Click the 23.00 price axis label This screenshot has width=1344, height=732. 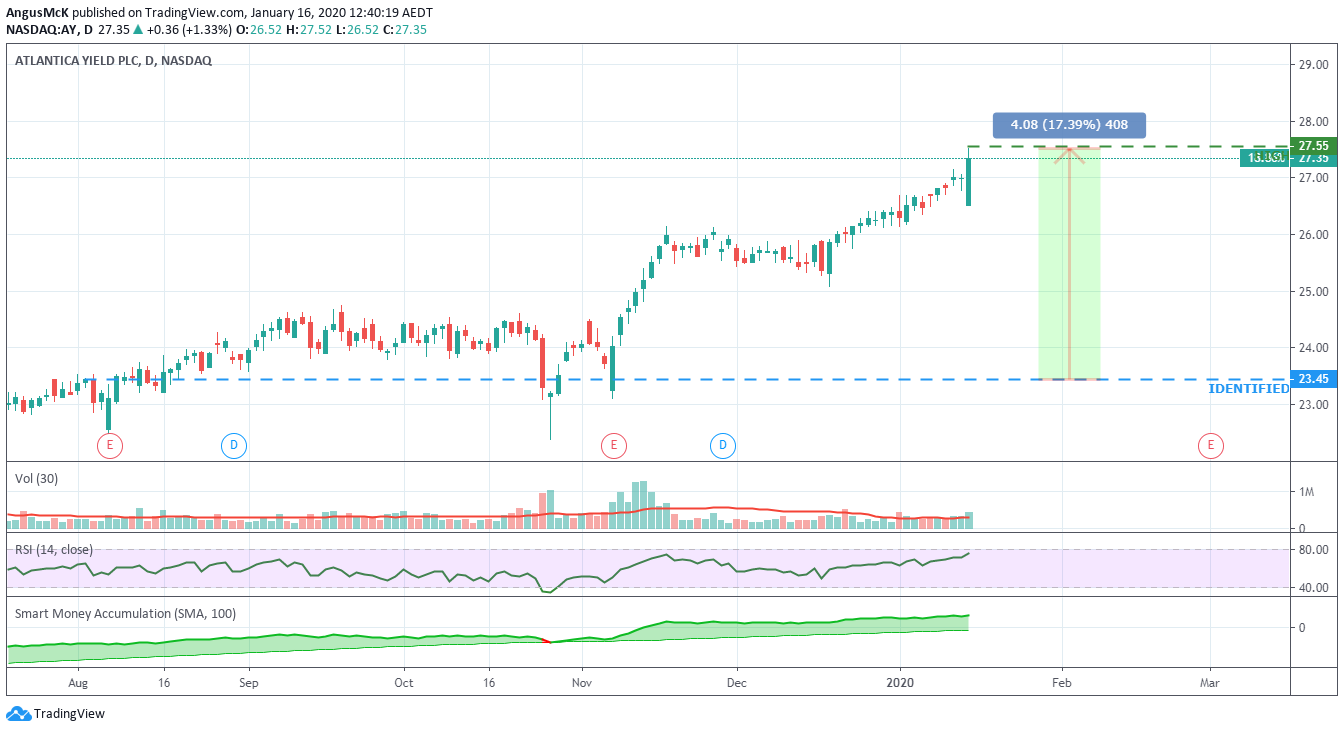pyautogui.click(x=1312, y=405)
